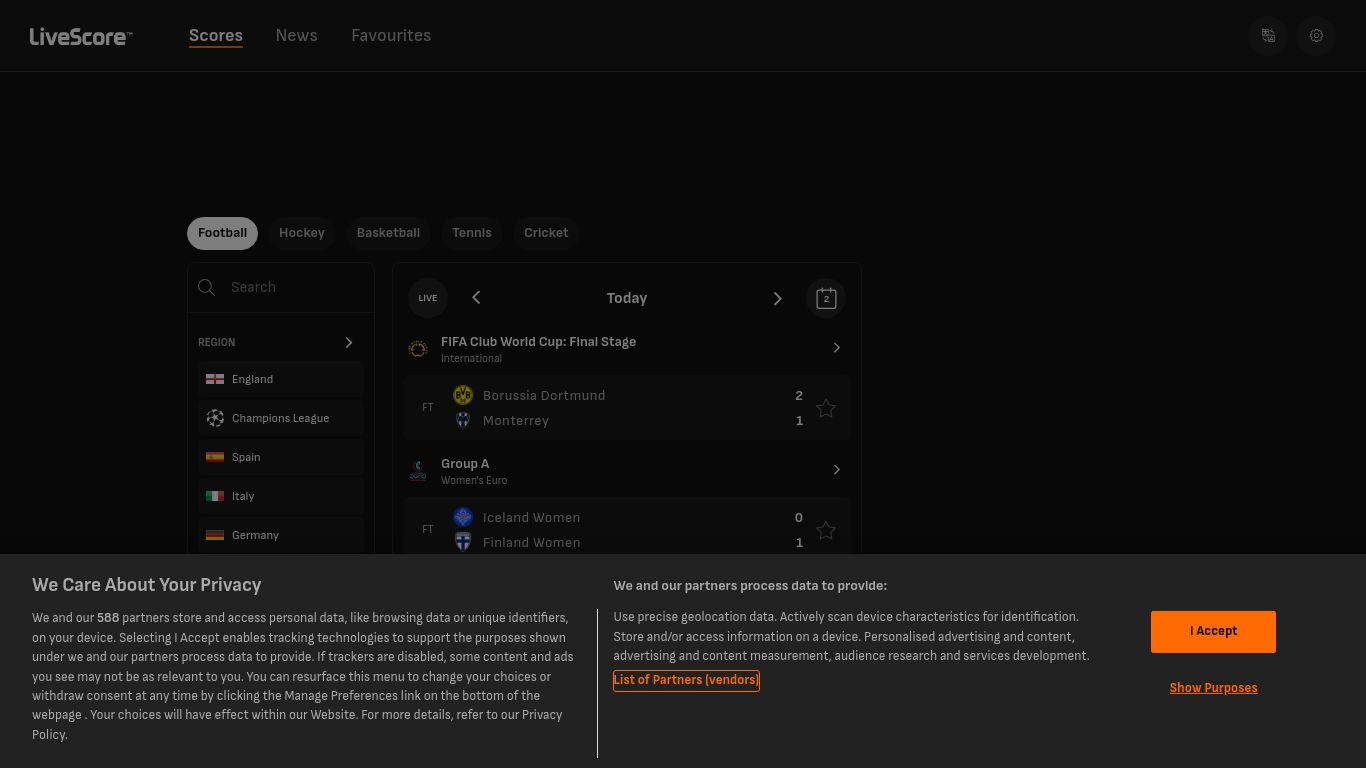
Task: Open List of Partners (vendors)
Action: [x=686, y=680]
